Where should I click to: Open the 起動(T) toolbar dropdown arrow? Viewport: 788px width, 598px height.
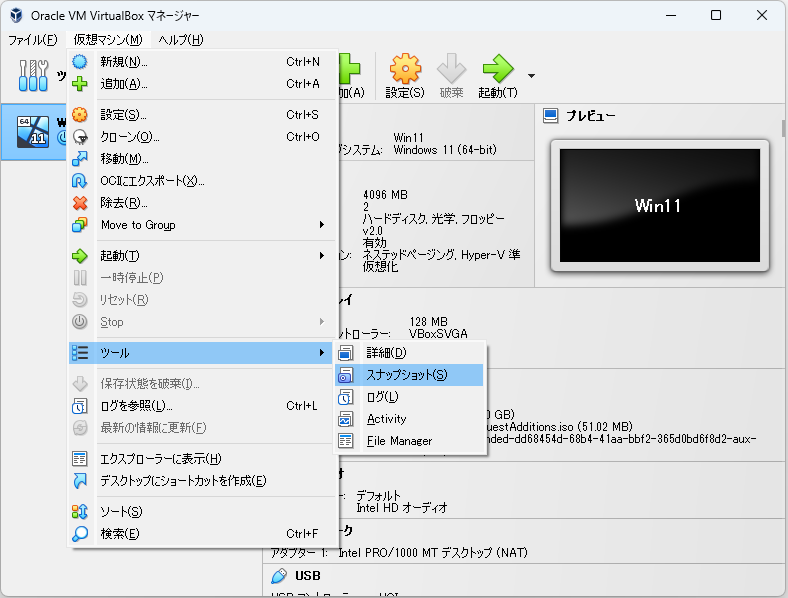531,76
